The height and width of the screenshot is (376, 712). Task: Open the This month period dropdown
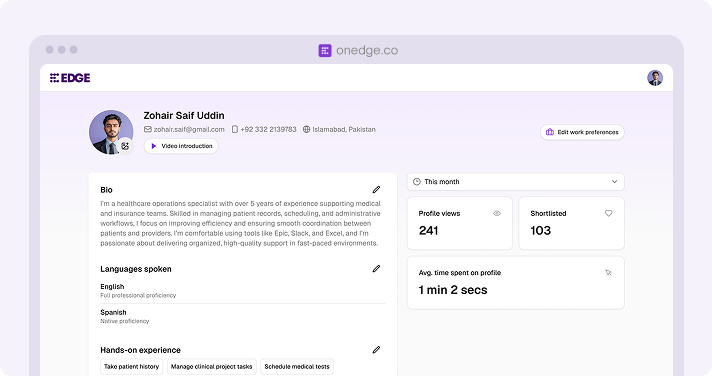(x=515, y=182)
